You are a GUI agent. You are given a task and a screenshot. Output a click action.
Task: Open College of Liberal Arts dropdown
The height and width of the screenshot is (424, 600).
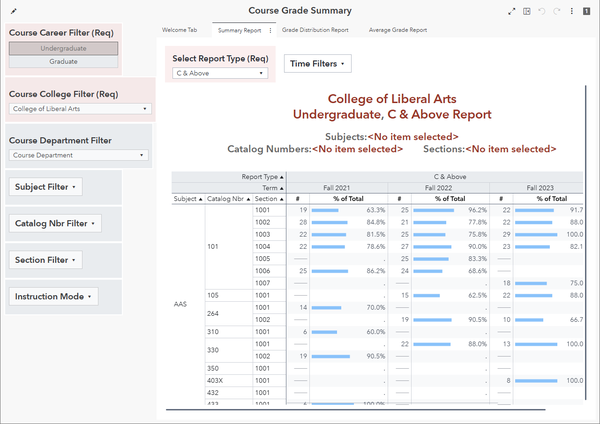(x=80, y=109)
